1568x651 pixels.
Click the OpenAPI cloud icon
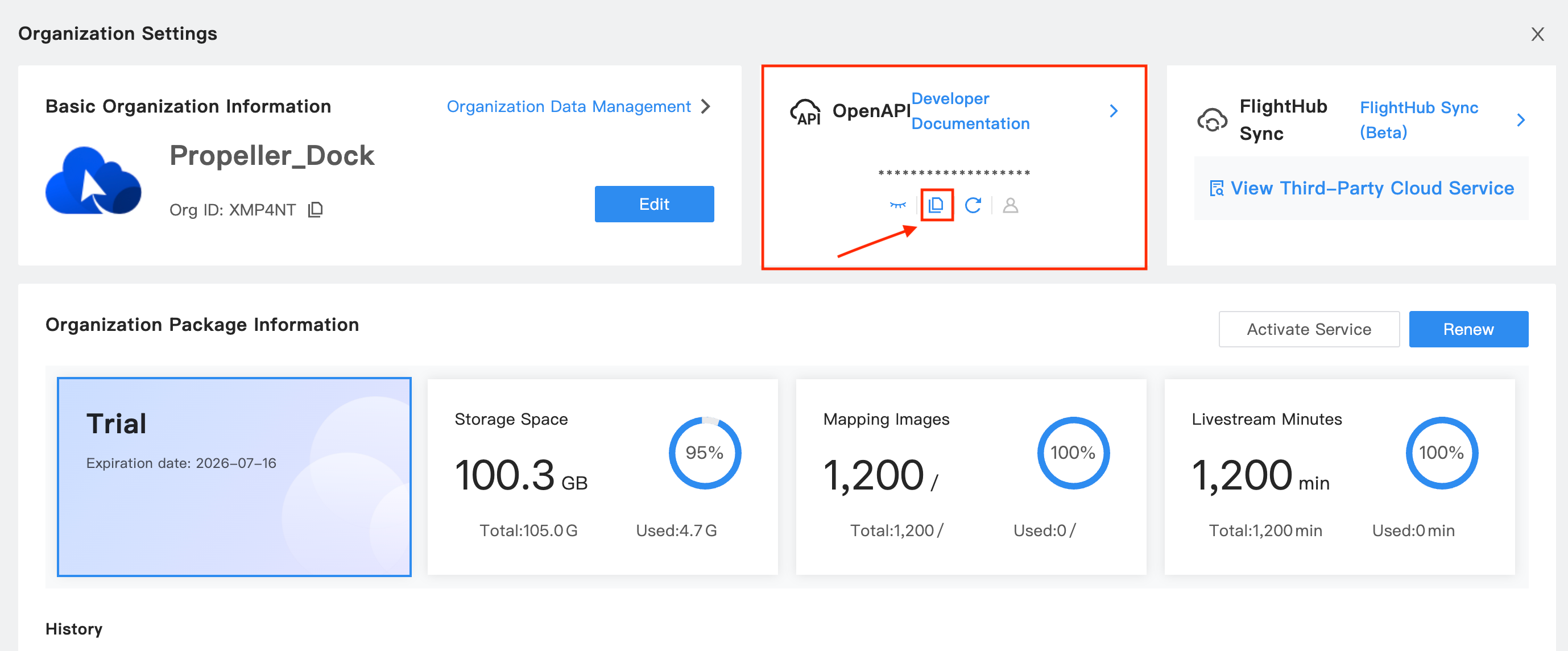click(x=805, y=112)
